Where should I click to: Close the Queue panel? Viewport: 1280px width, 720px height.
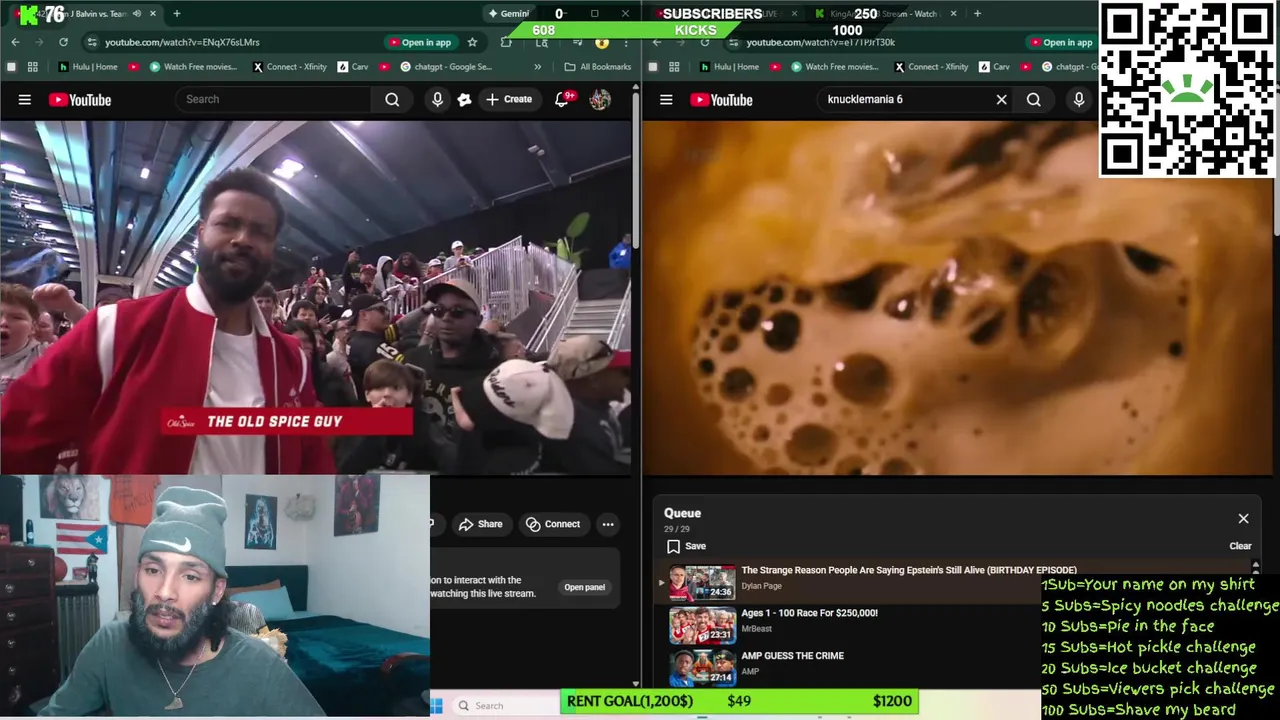pos(1243,519)
